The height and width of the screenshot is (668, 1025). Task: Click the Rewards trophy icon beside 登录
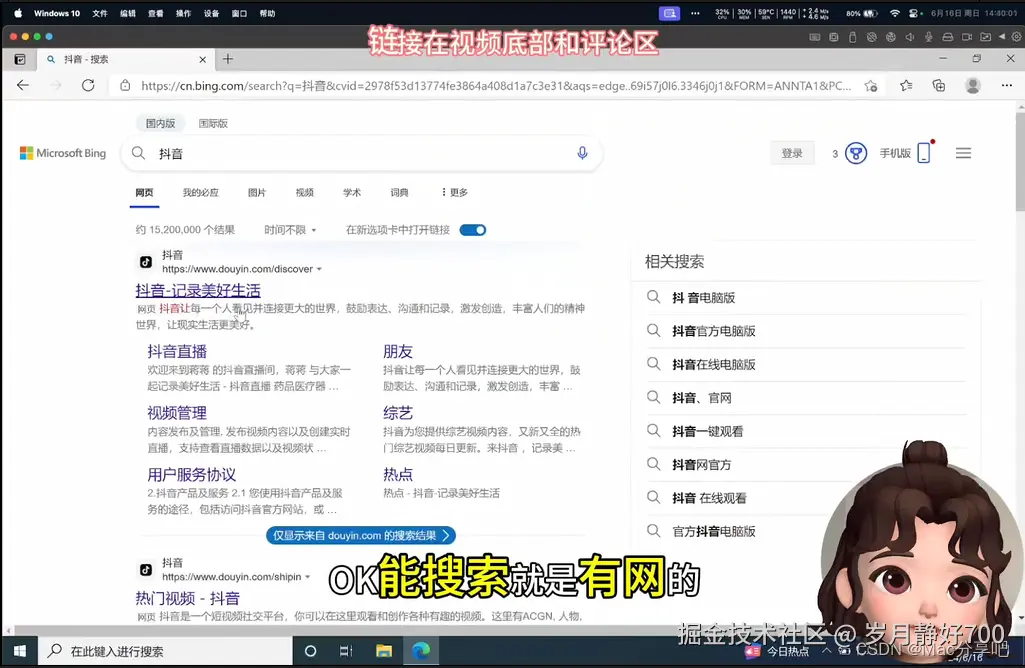pyautogui.click(x=853, y=153)
